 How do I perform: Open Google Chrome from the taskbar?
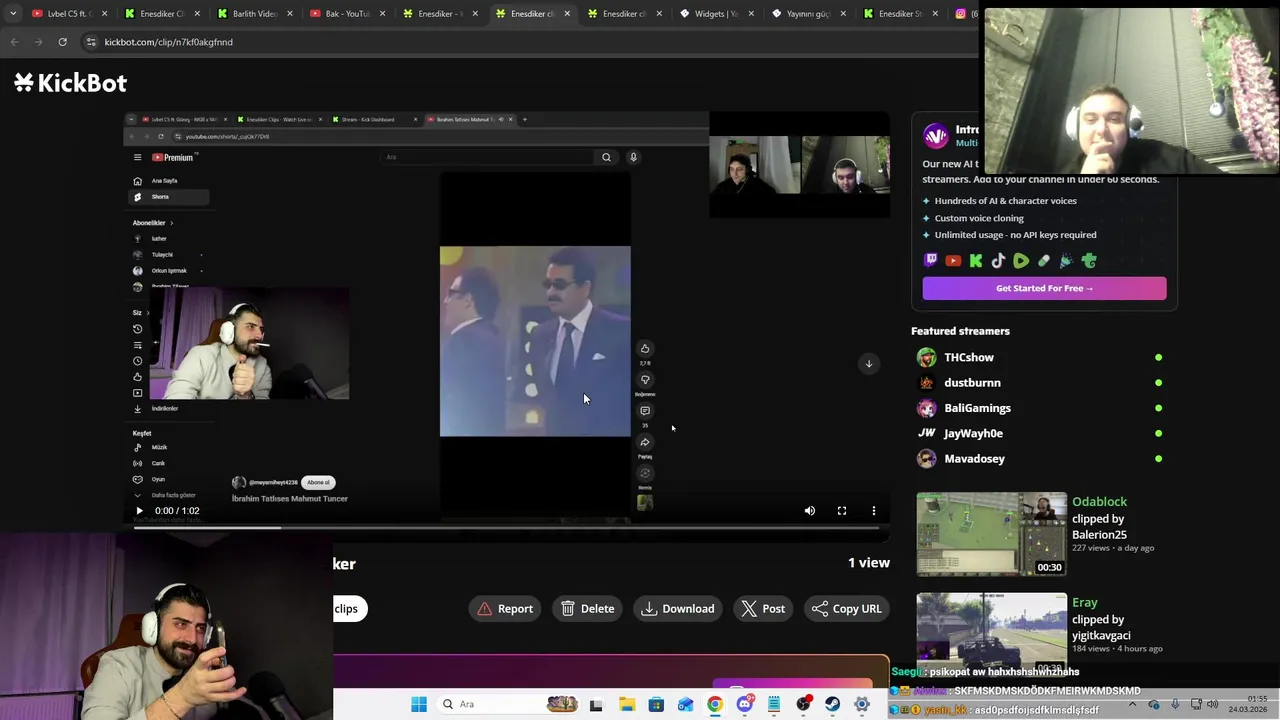[715, 704]
